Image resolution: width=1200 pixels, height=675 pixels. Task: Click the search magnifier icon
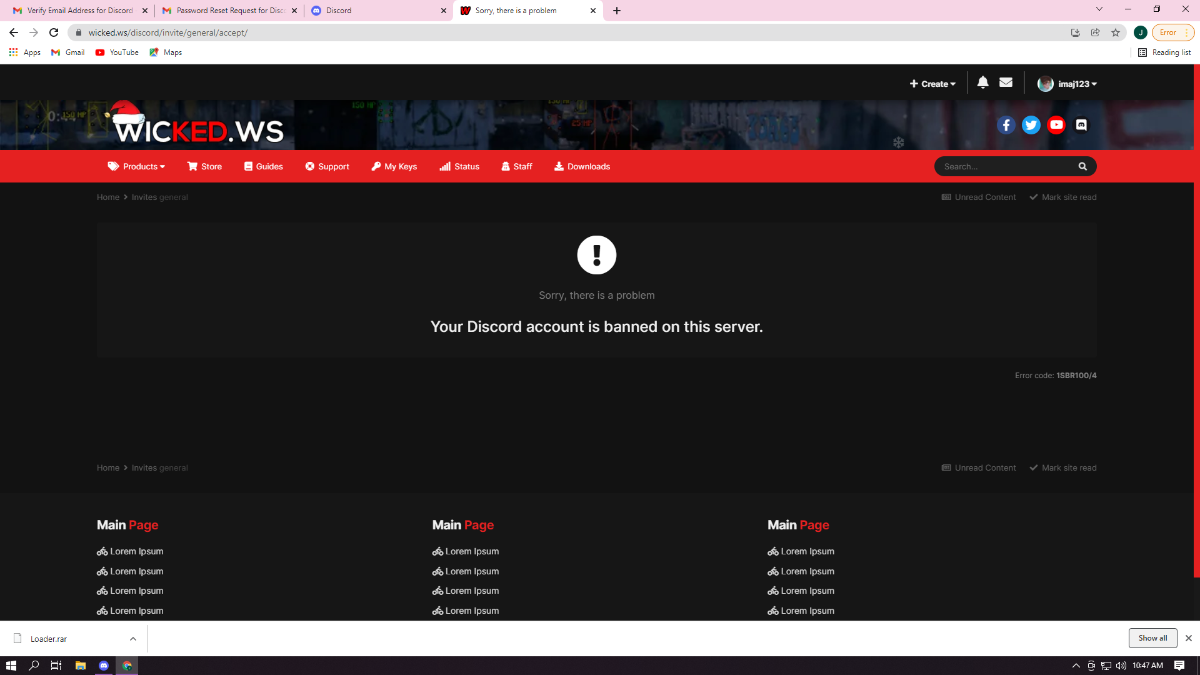1082,167
